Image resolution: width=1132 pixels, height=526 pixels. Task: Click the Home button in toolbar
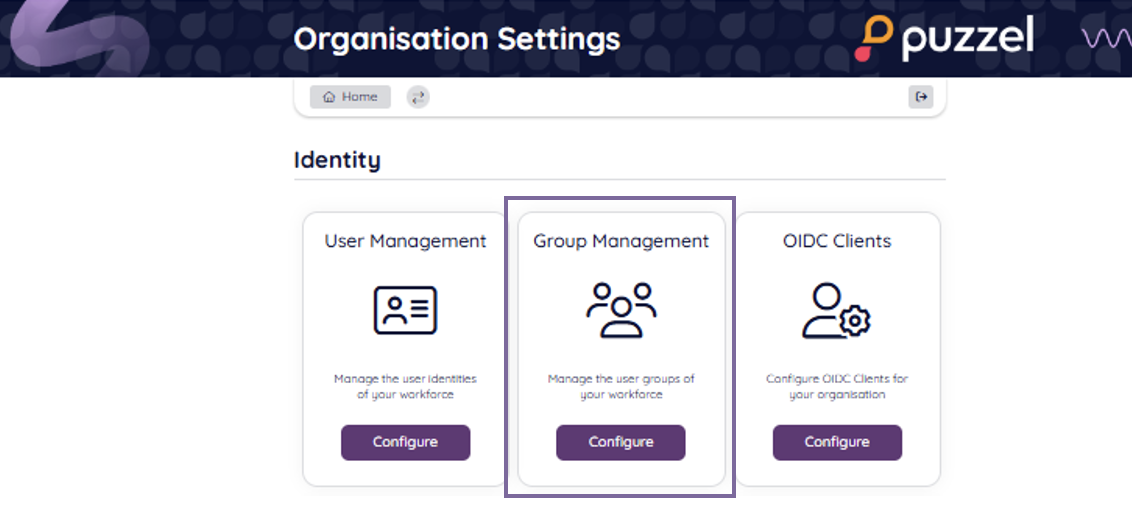[x=350, y=97]
